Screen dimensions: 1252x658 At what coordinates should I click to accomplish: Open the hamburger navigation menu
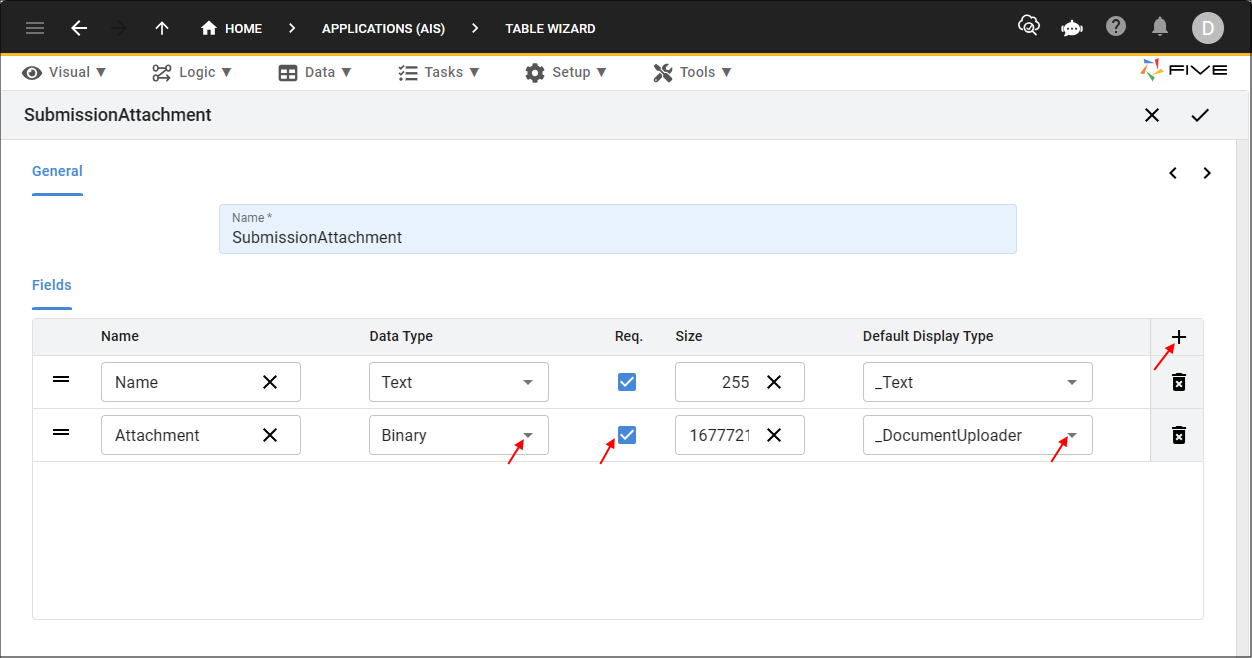pos(35,28)
